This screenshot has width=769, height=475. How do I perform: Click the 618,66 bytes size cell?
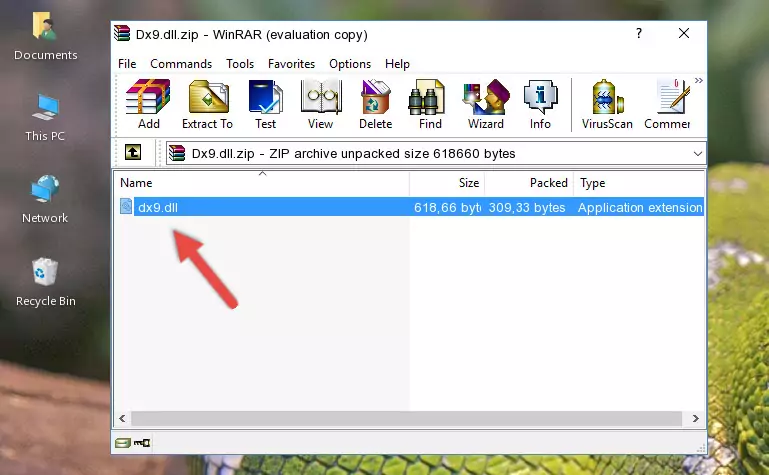(x=447, y=207)
